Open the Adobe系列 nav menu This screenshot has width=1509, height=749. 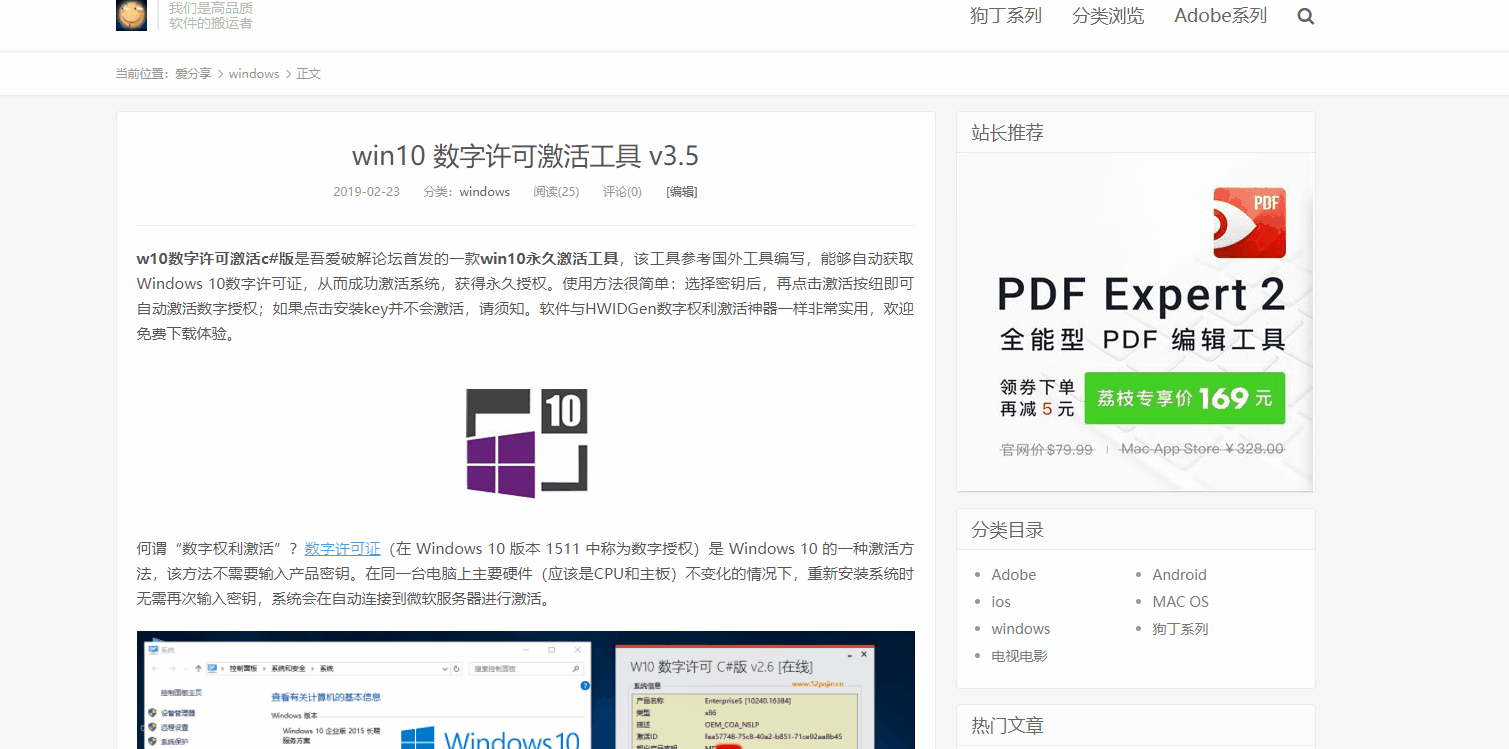1220,16
